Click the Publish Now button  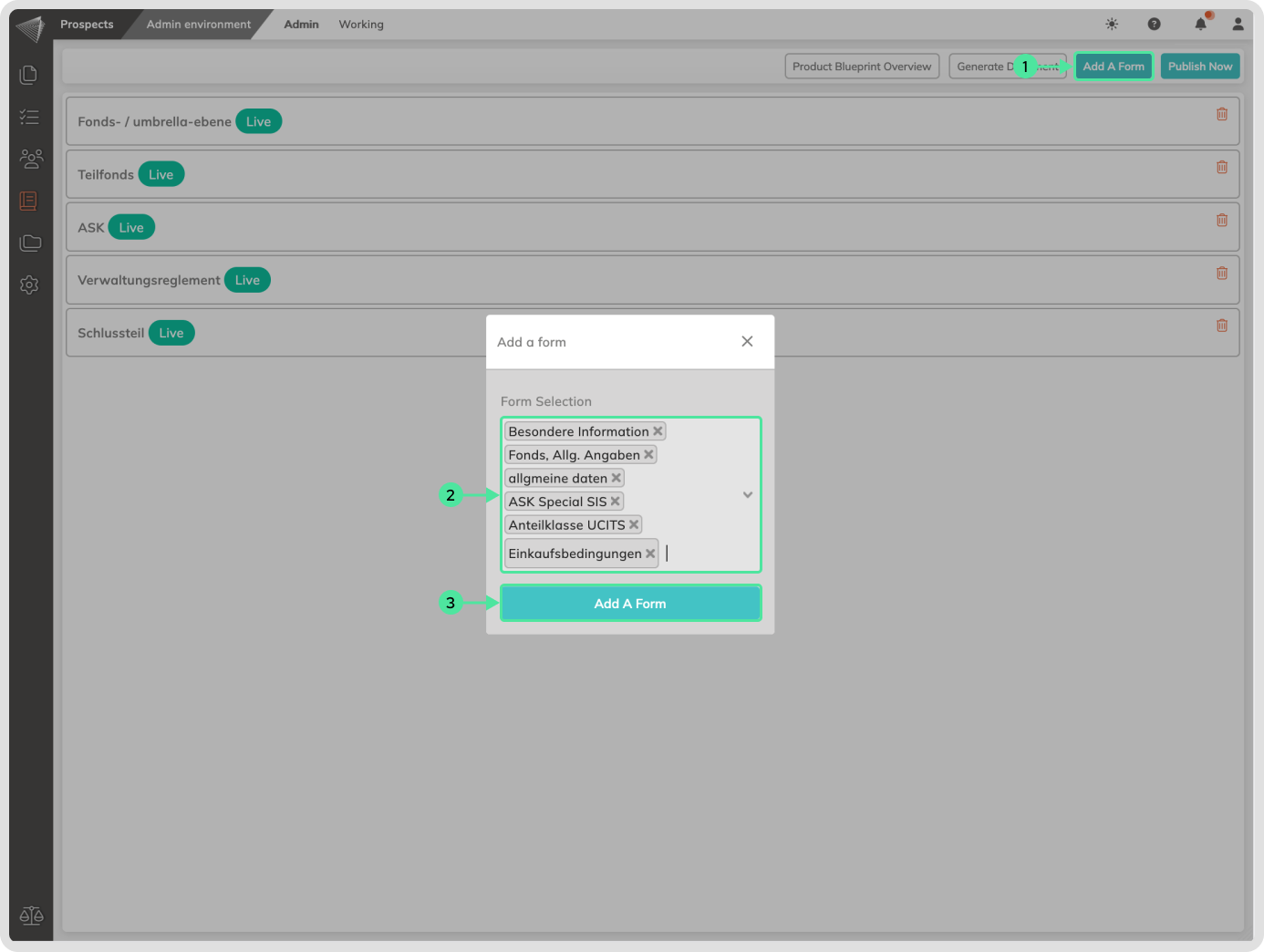tap(1199, 67)
